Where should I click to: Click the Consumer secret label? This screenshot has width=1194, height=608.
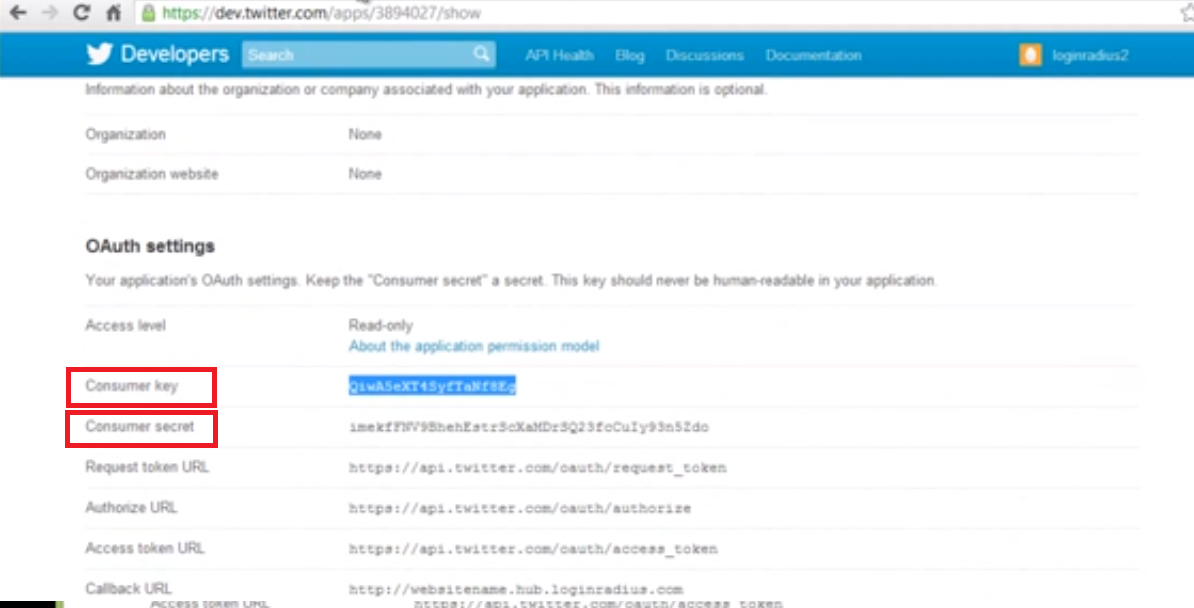click(x=140, y=427)
